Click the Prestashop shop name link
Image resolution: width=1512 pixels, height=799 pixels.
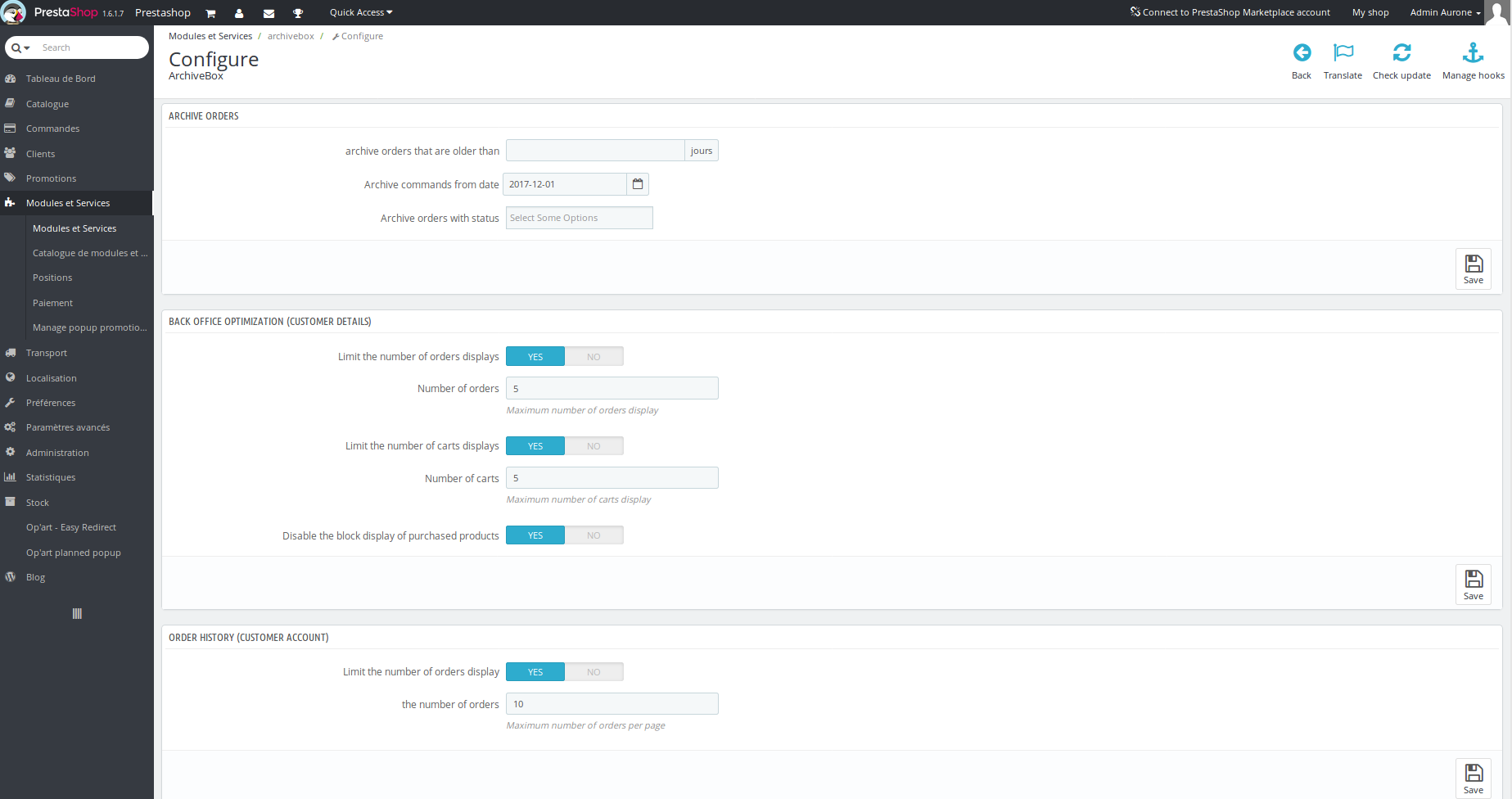pos(163,12)
